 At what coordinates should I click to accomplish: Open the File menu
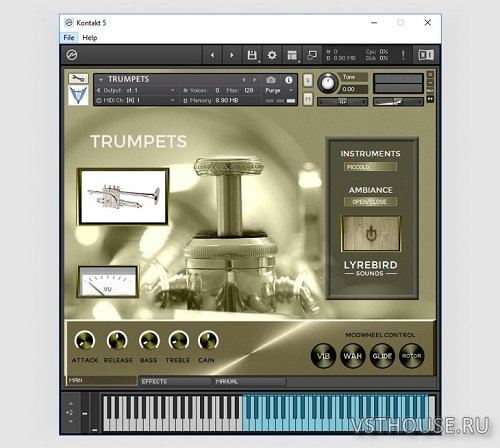tap(69, 38)
